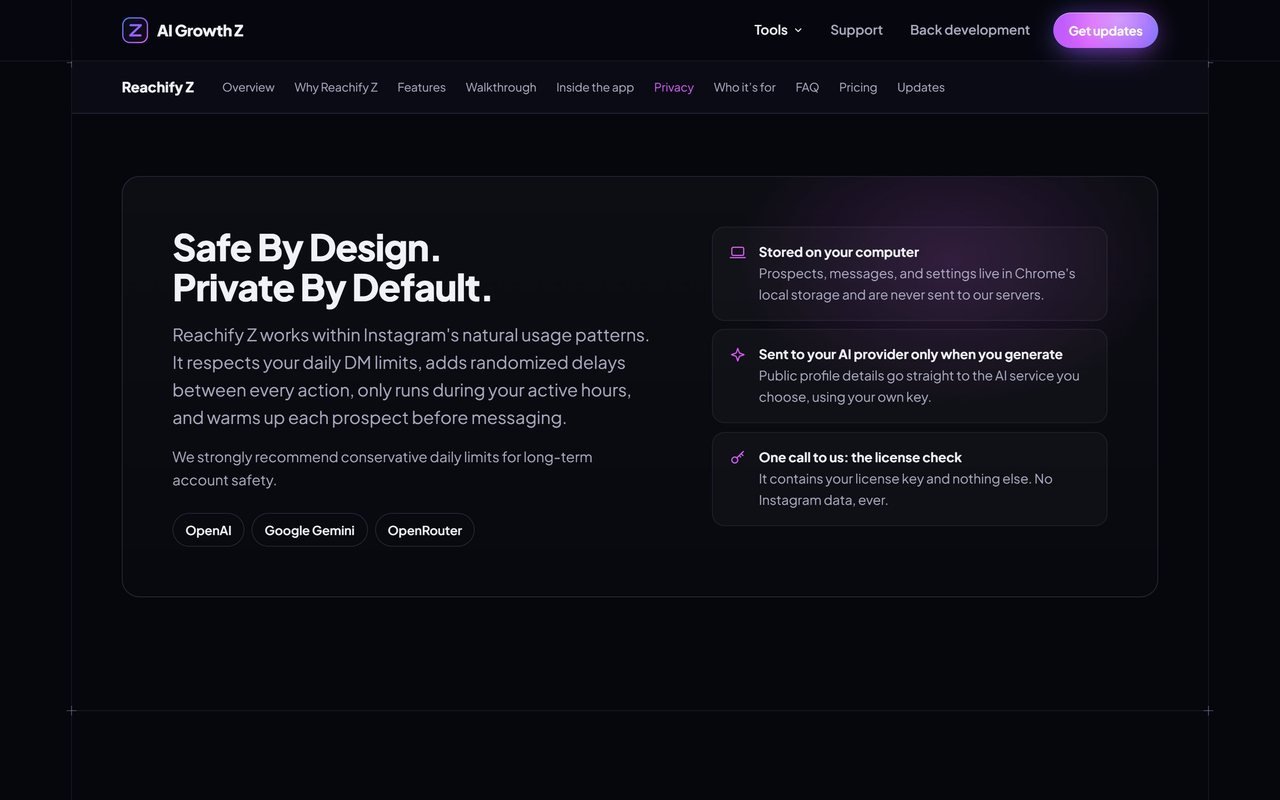
Task: Click One call to us: the license check
Action: click(x=860, y=457)
